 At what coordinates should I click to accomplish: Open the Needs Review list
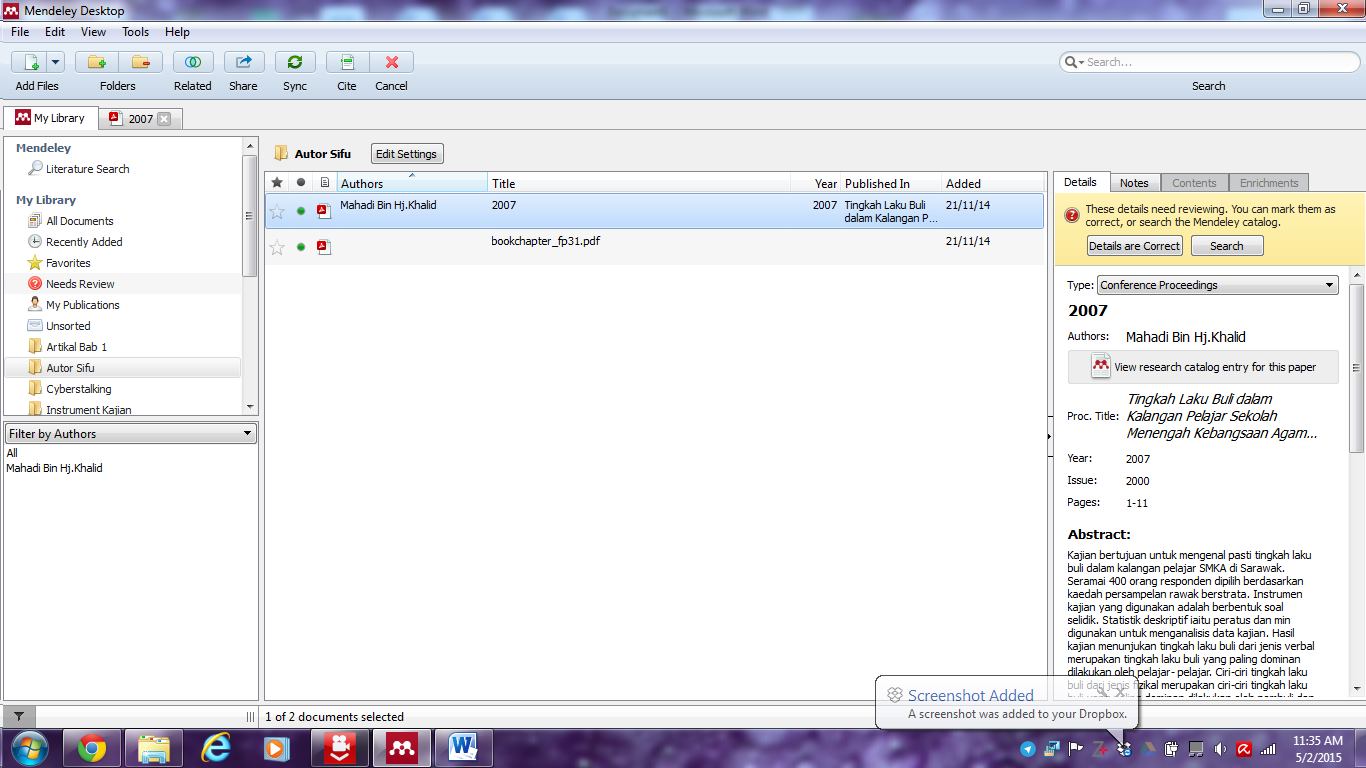(x=80, y=284)
